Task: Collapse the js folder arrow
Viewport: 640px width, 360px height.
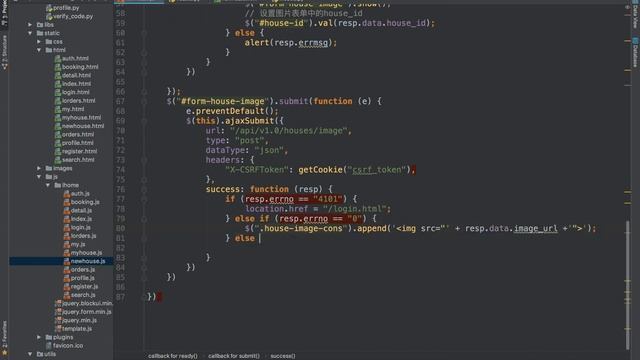Action: (39, 177)
